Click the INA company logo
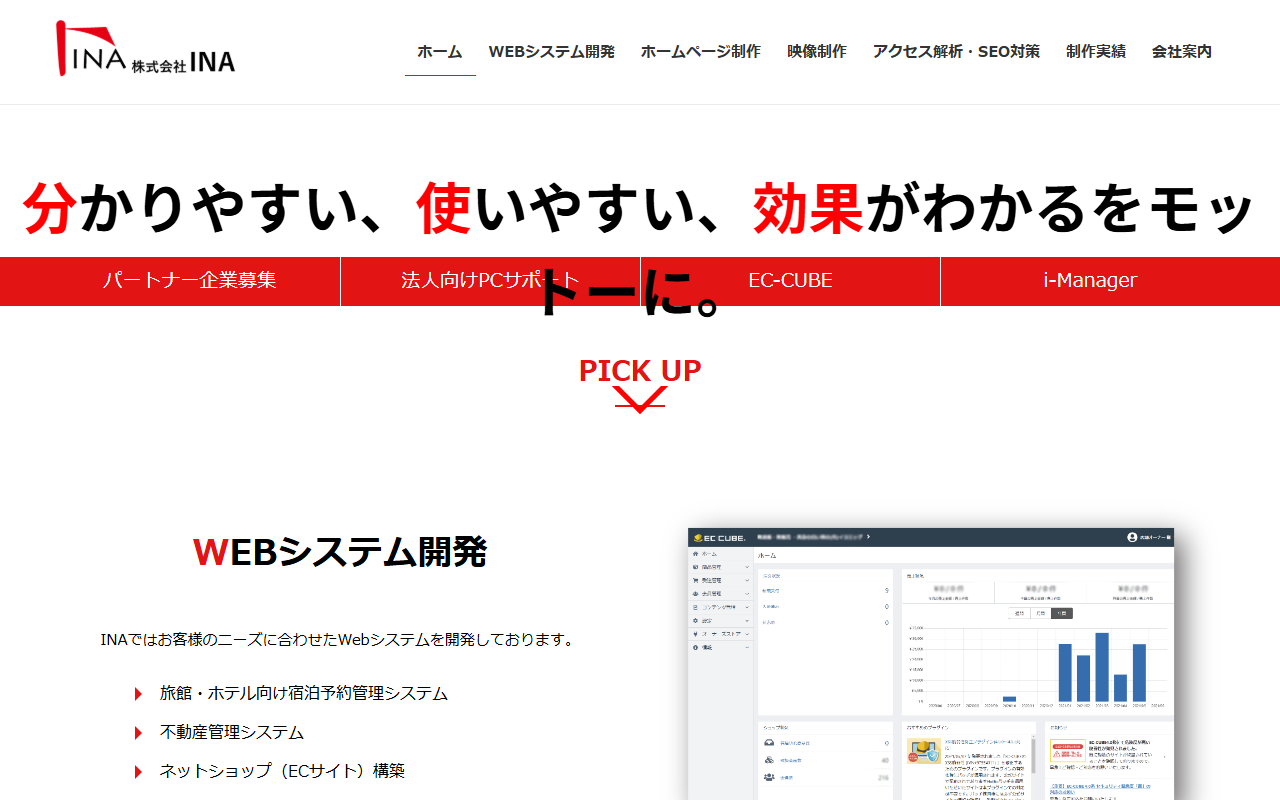The width and height of the screenshot is (1280, 800). [146, 50]
